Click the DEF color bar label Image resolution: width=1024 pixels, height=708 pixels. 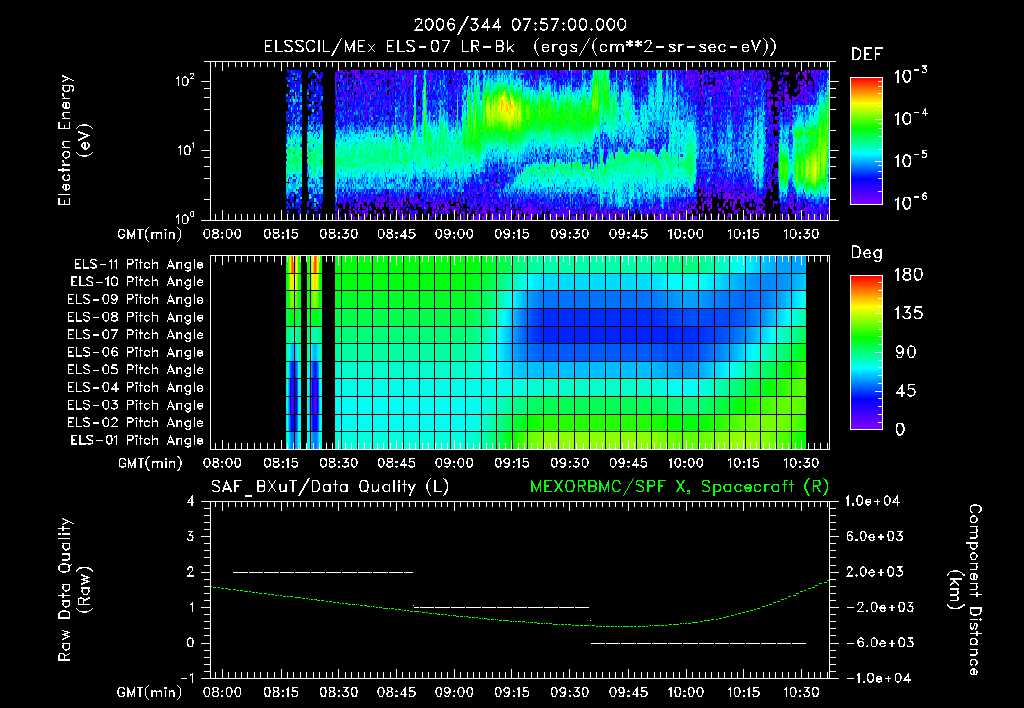867,54
